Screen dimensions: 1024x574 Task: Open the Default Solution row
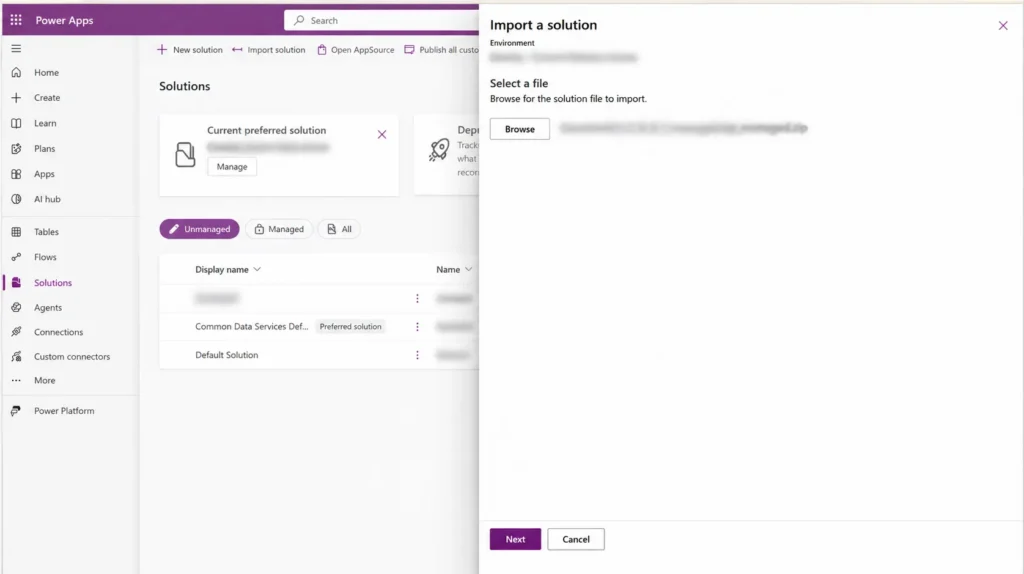[x=227, y=355]
